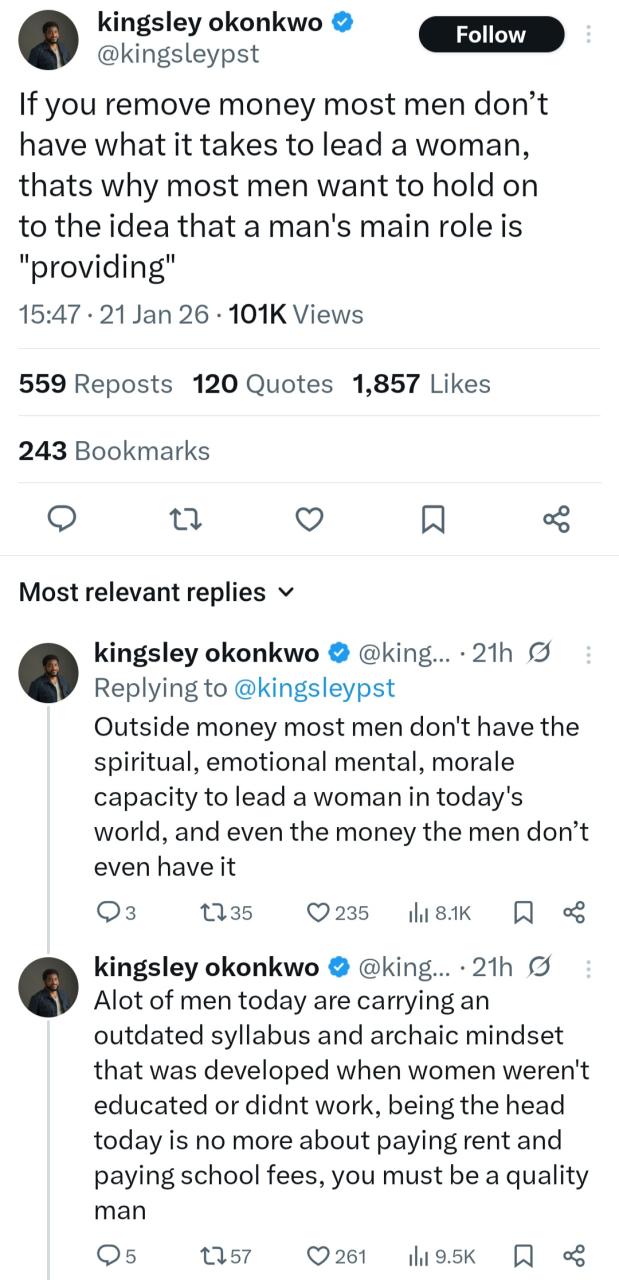The height and width of the screenshot is (1280, 619).
Task: Comment on the second reply with 5 comments
Action: click(106, 1255)
